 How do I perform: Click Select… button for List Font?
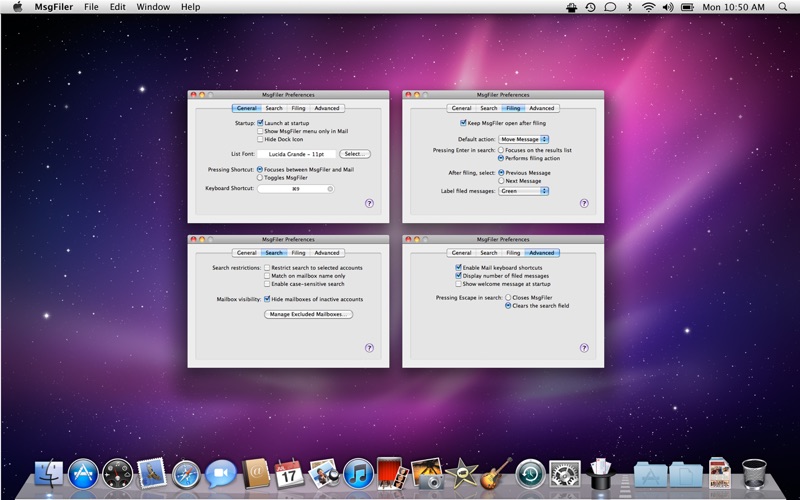[355, 154]
